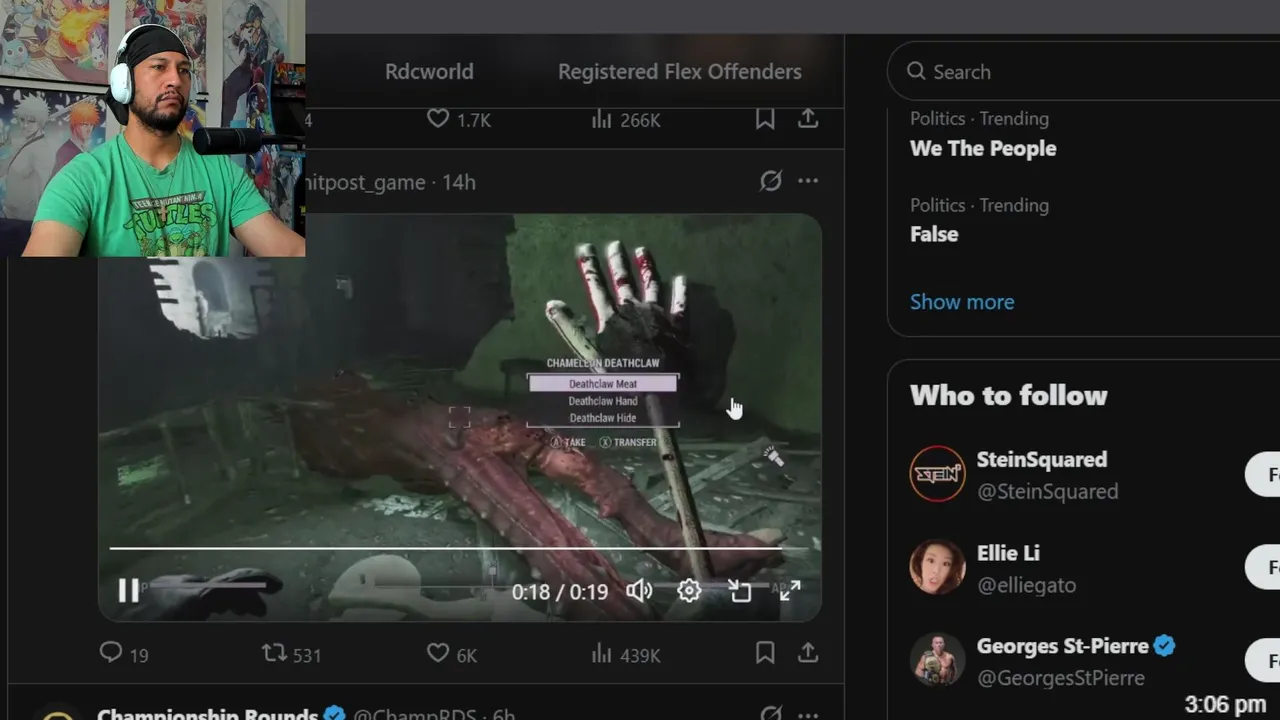Click the search magnifier icon
This screenshot has width=1280, height=720.
tap(916, 71)
